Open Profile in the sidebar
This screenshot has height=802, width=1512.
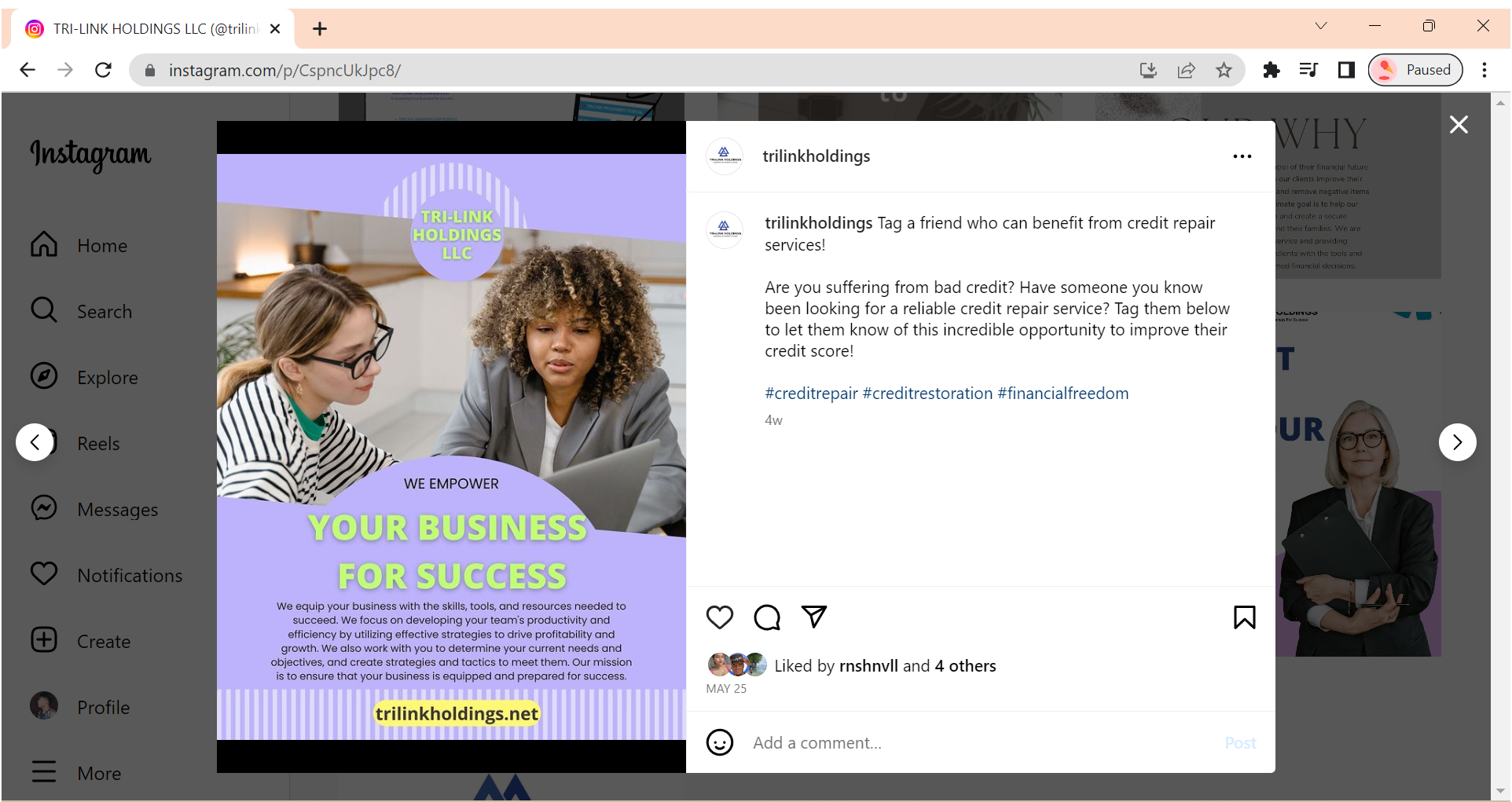pyautogui.click(x=79, y=708)
